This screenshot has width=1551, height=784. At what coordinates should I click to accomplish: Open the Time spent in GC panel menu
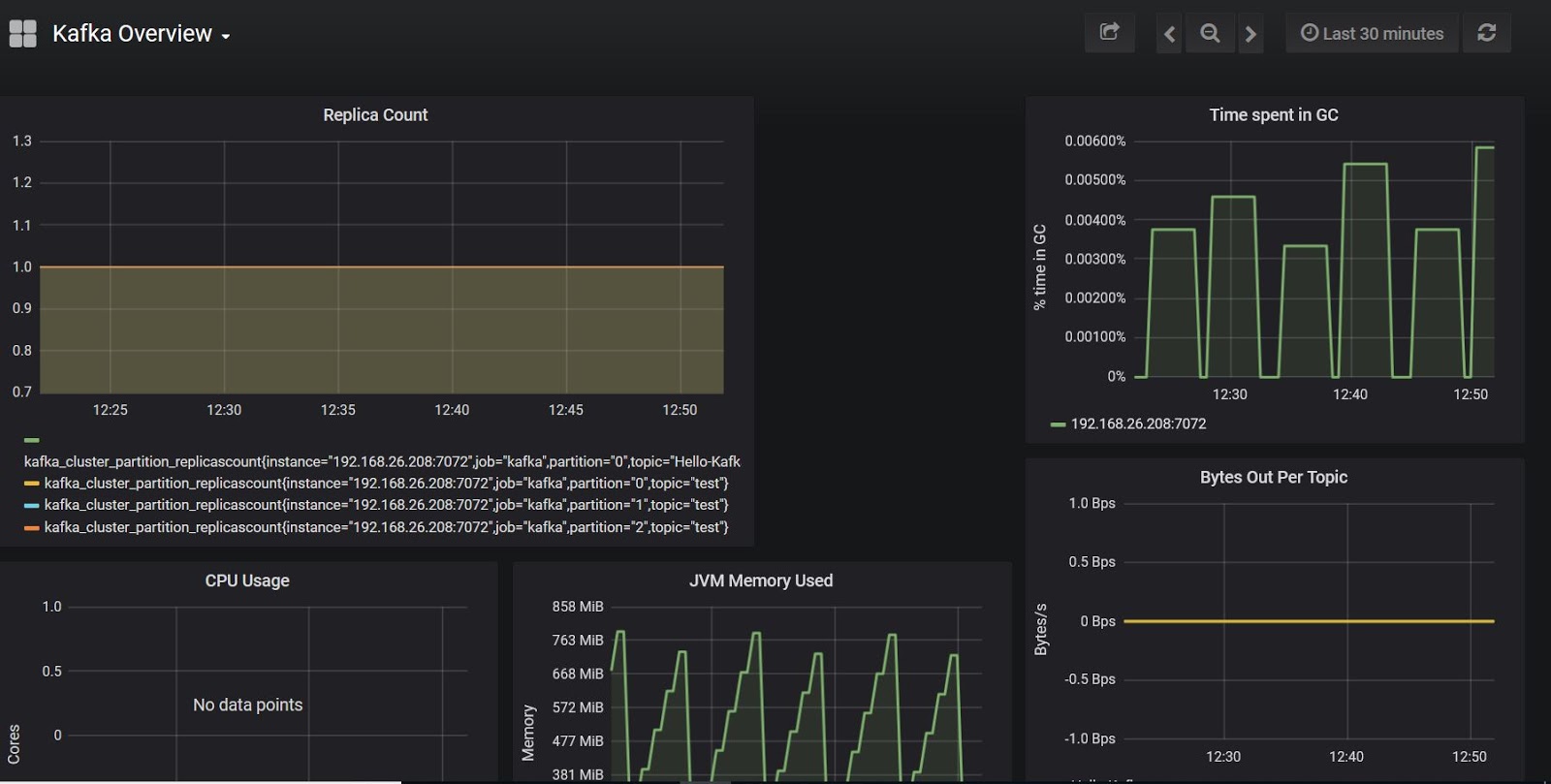[1274, 114]
